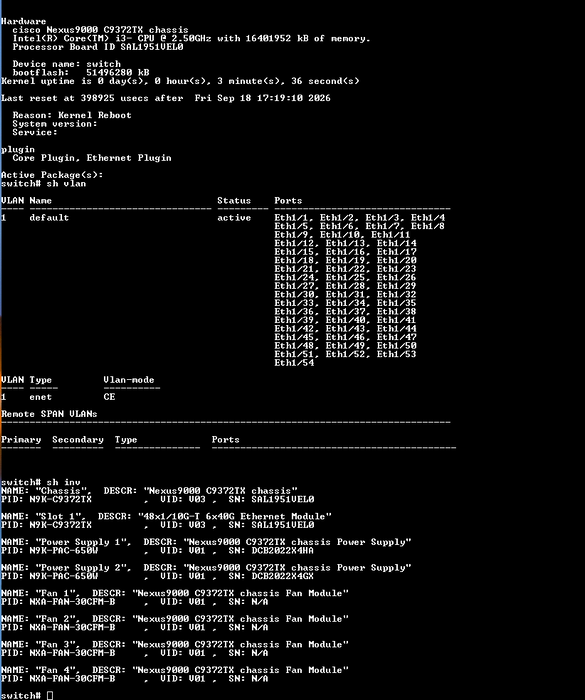Viewport: 585px width, 700px height.
Task: Click the 'default' VLAN name entry
Action: (49, 218)
